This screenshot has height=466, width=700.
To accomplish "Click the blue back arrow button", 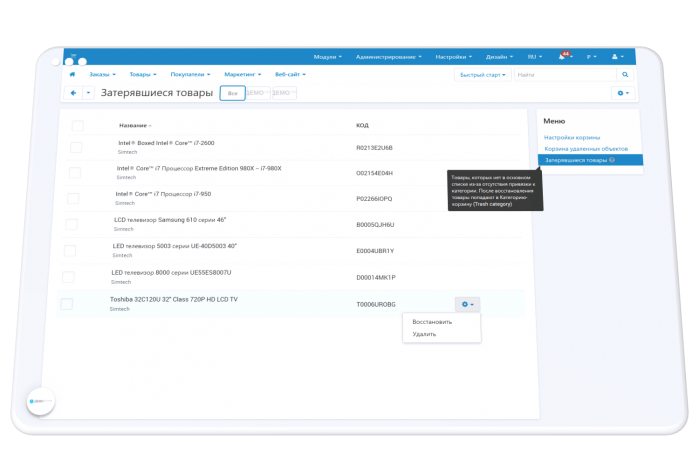I will (73, 93).
